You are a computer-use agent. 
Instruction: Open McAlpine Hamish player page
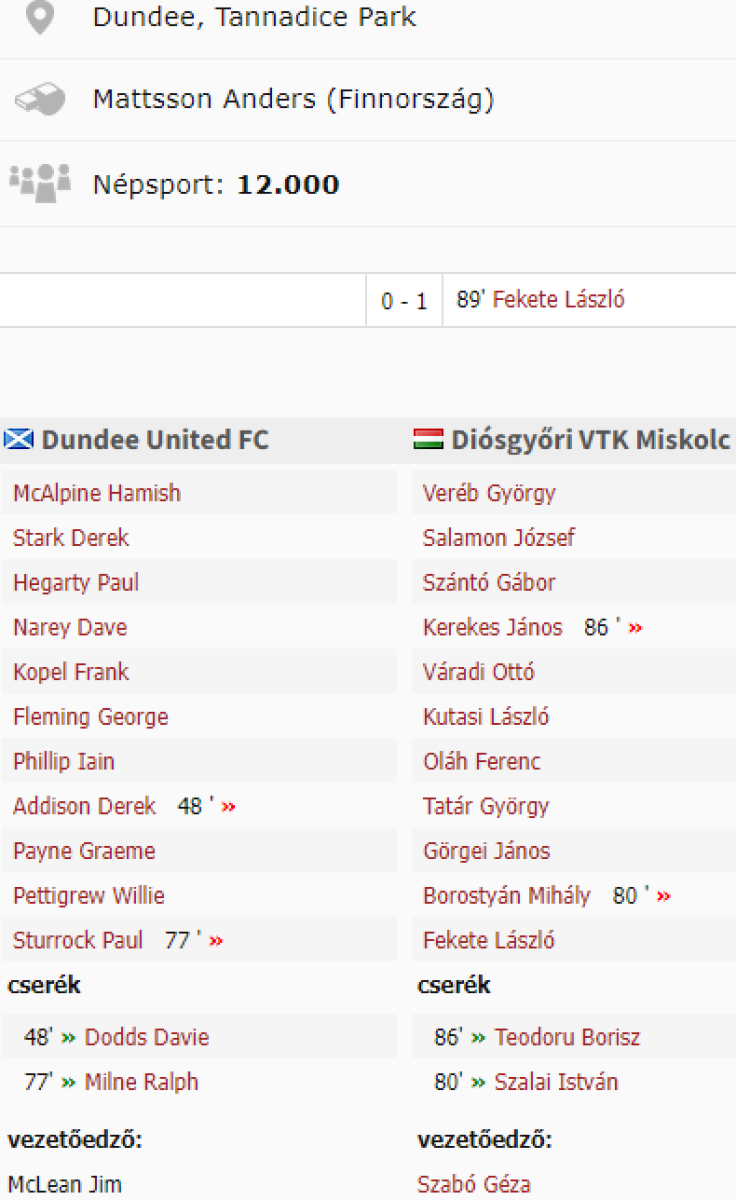coord(97,493)
